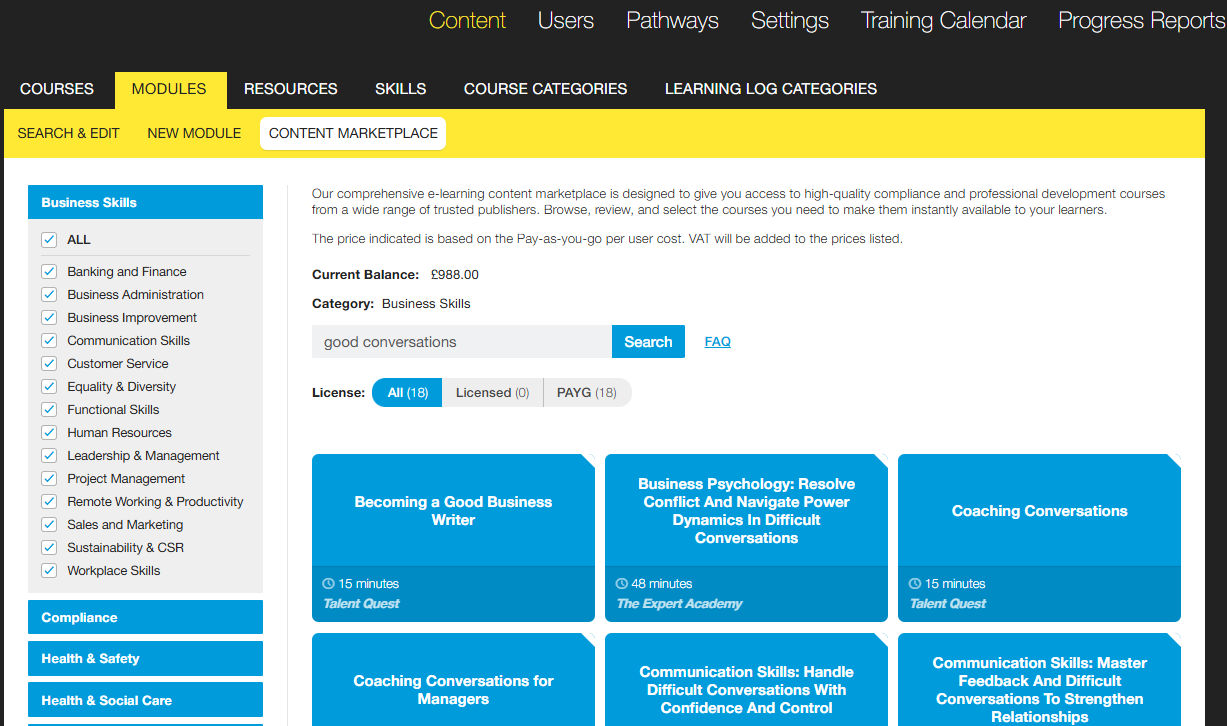Uncheck the Banking and Finance checkbox
Image resolution: width=1227 pixels, height=726 pixels.
pyautogui.click(x=49, y=272)
